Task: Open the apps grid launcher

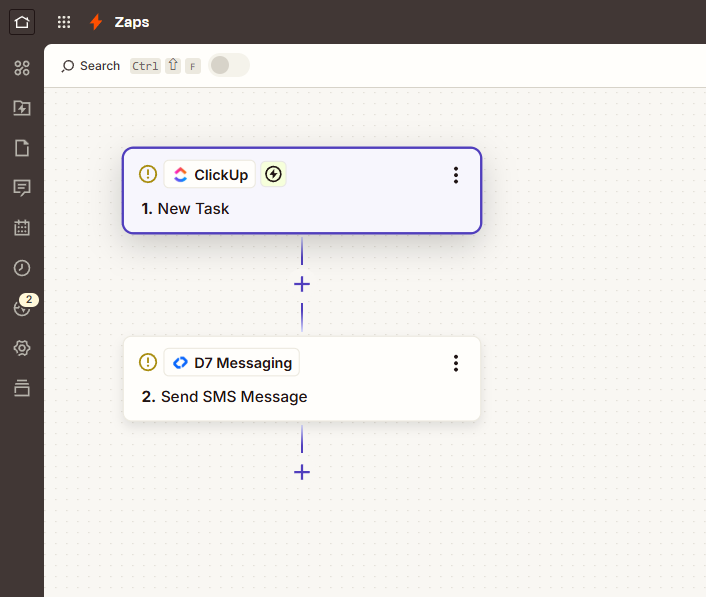Action: (x=64, y=22)
